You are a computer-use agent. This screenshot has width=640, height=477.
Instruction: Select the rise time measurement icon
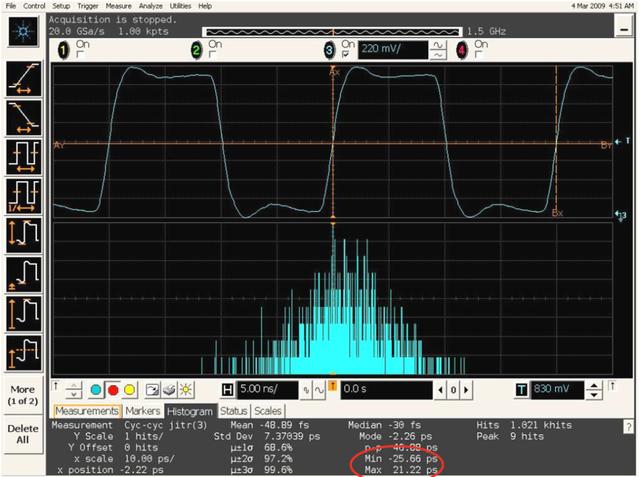pos(22,80)
